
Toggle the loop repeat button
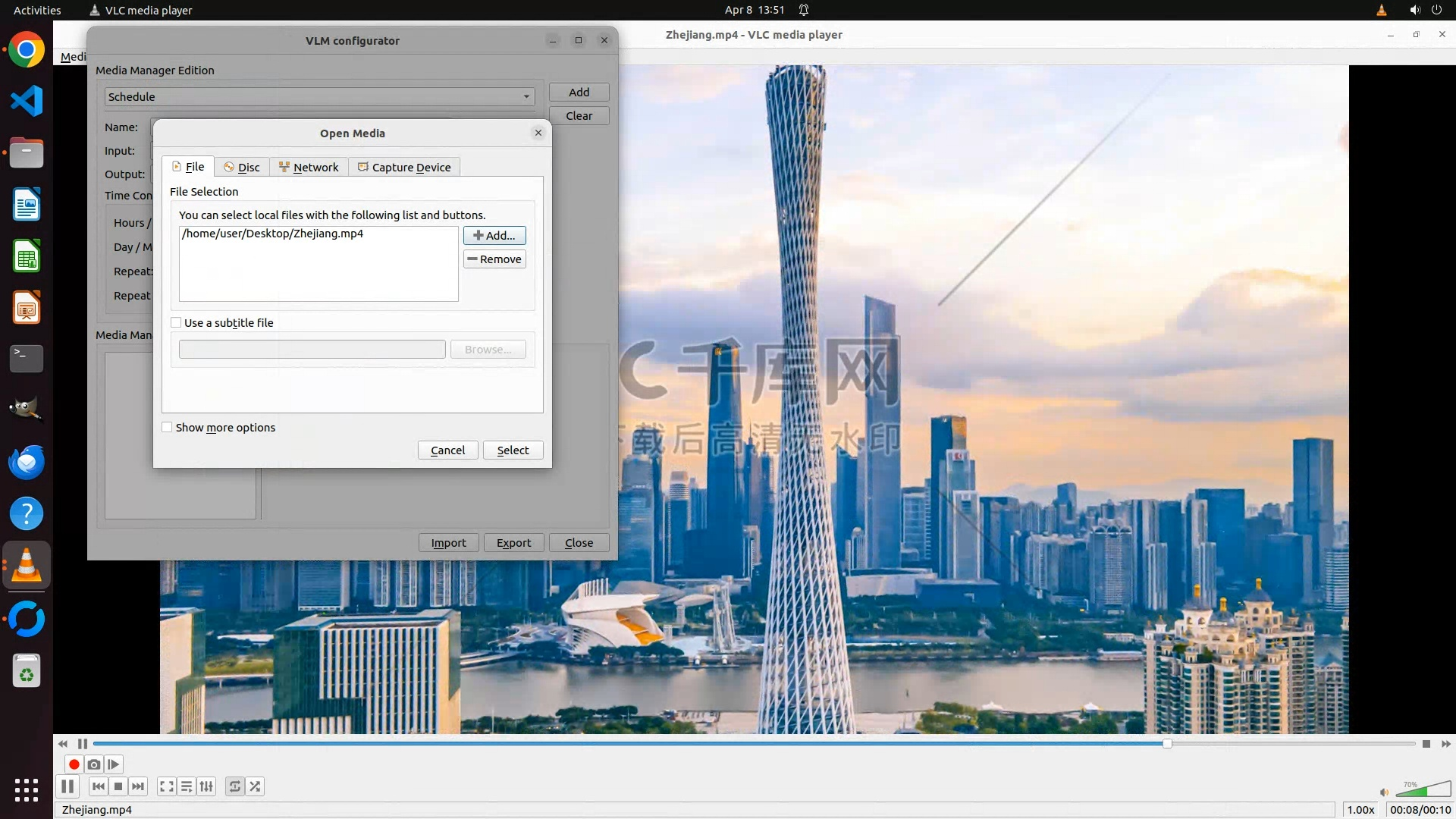(235, 786)
